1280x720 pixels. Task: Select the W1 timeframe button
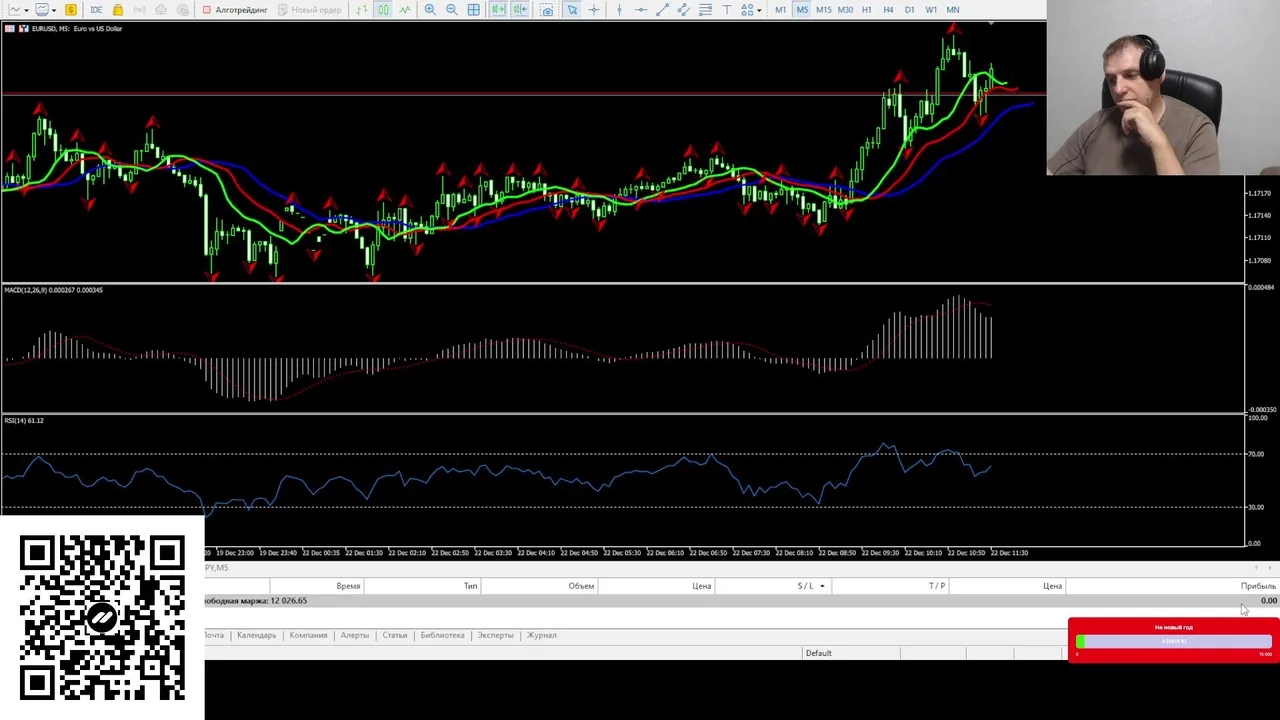[x=931, y=9]
